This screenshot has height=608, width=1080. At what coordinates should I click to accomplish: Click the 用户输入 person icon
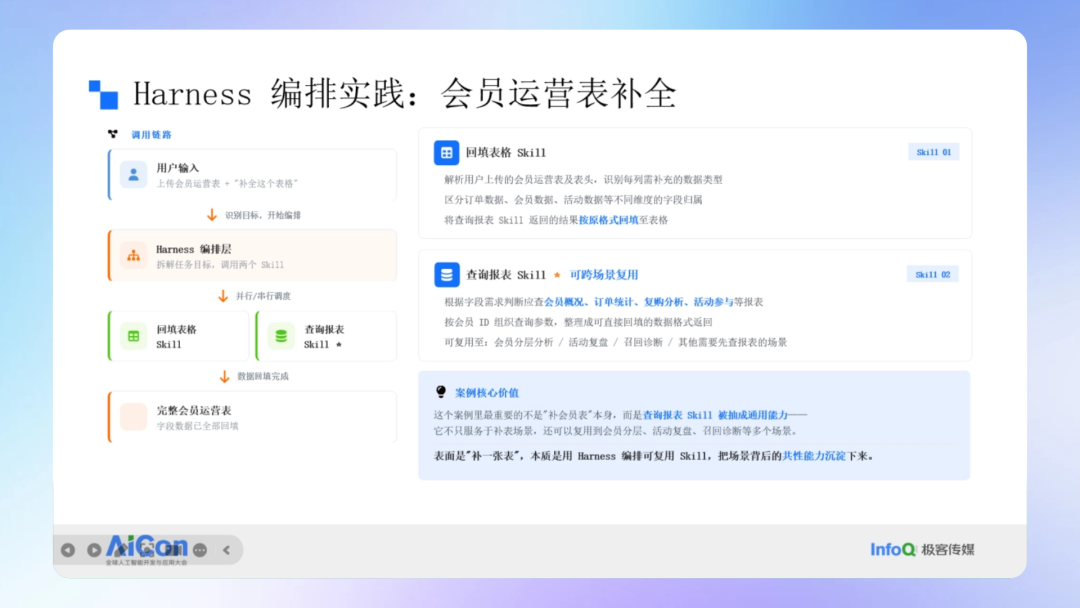click(x=134, y=174)
